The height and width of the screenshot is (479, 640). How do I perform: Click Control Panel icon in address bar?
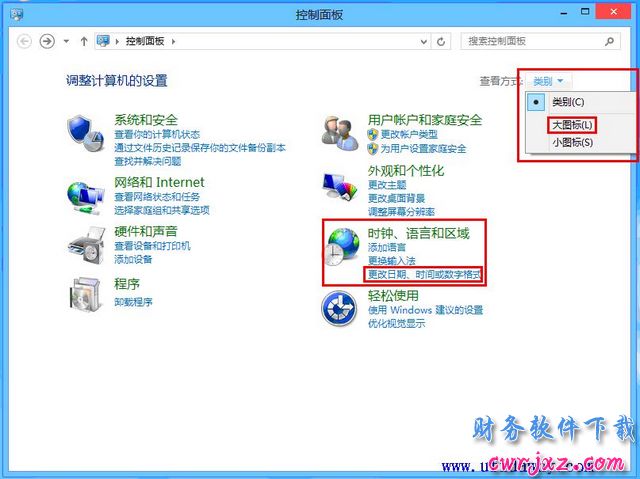pyautogui.click(x=103, y=41)
